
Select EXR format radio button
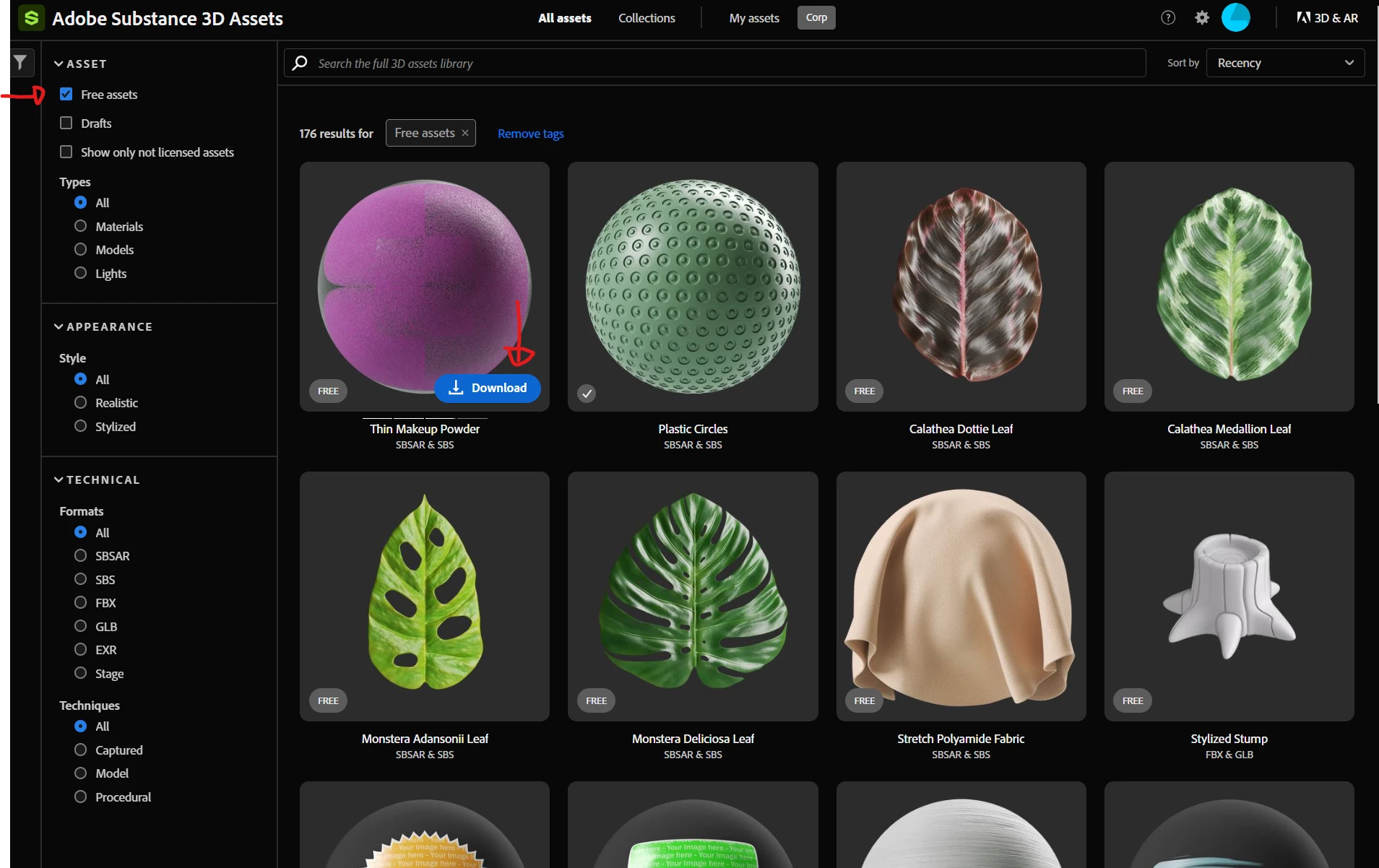pyautogui.click(x=80, y=649)
